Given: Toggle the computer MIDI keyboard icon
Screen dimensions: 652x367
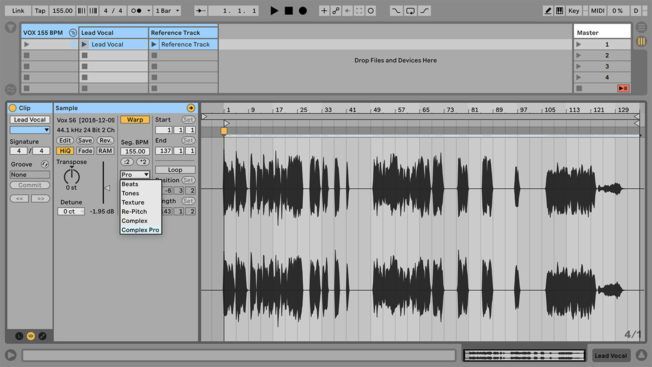Looking at the screenshot, I should [559, 11].
